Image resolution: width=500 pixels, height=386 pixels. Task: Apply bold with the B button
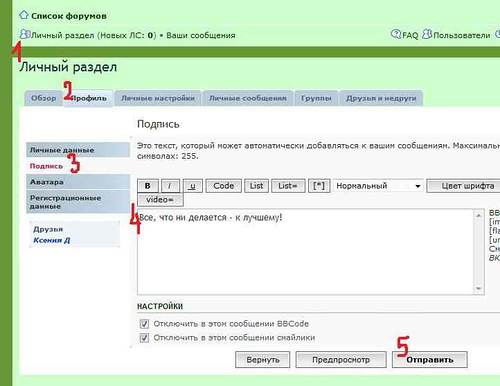148,186
